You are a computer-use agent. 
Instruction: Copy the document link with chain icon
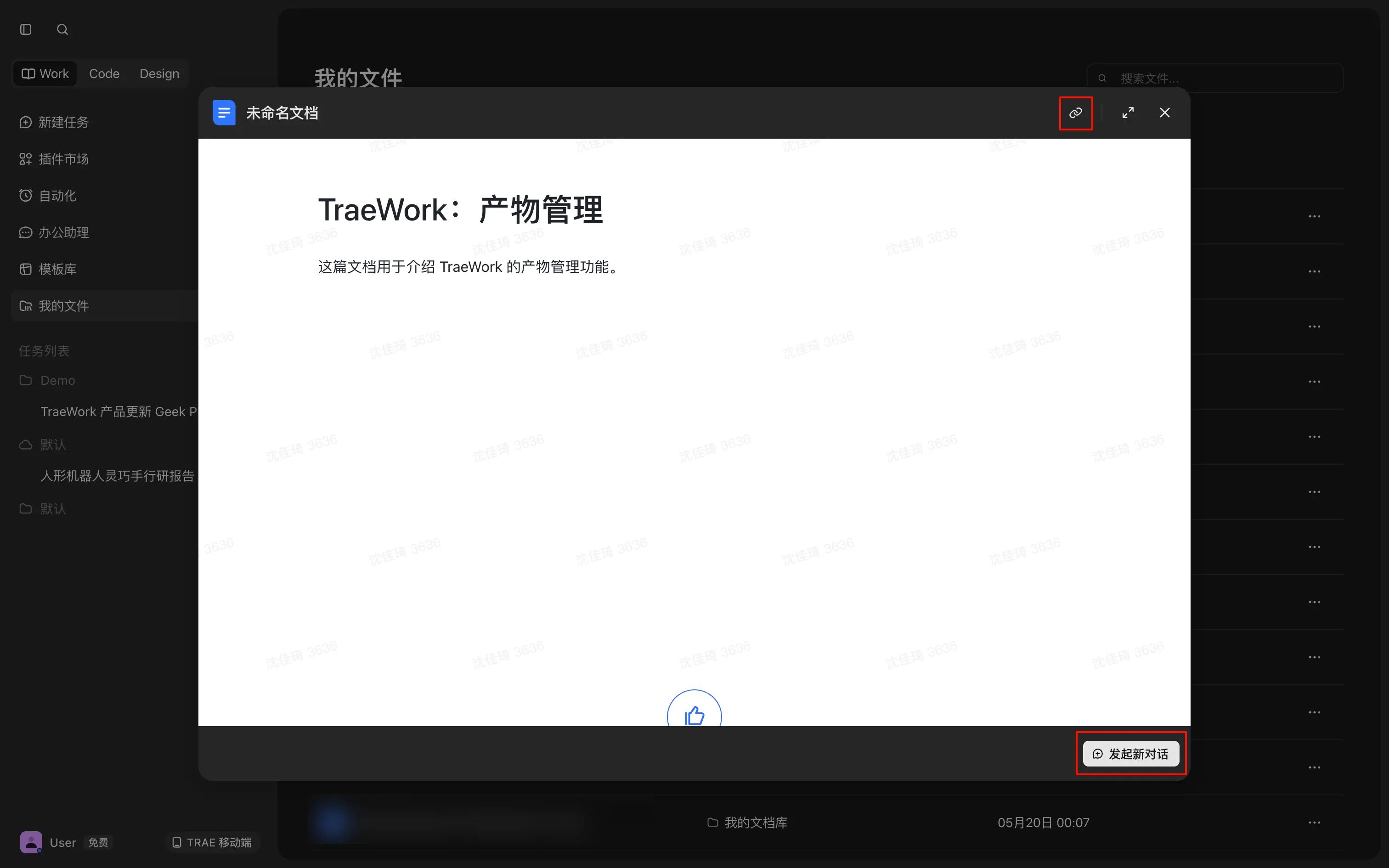click(1076, 113)
